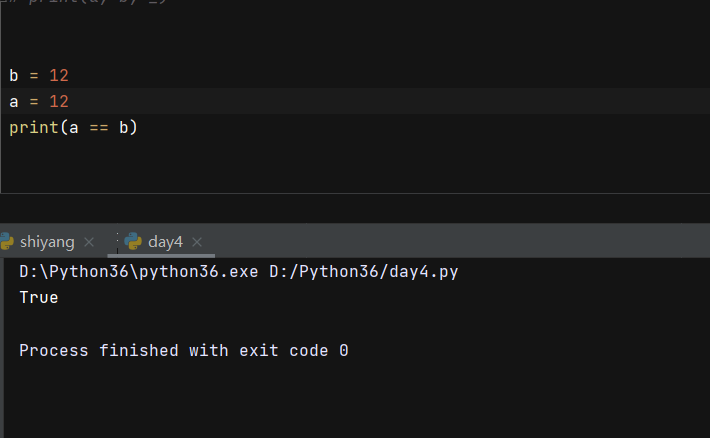Close the day4 run tab

(x=197, y=242)
